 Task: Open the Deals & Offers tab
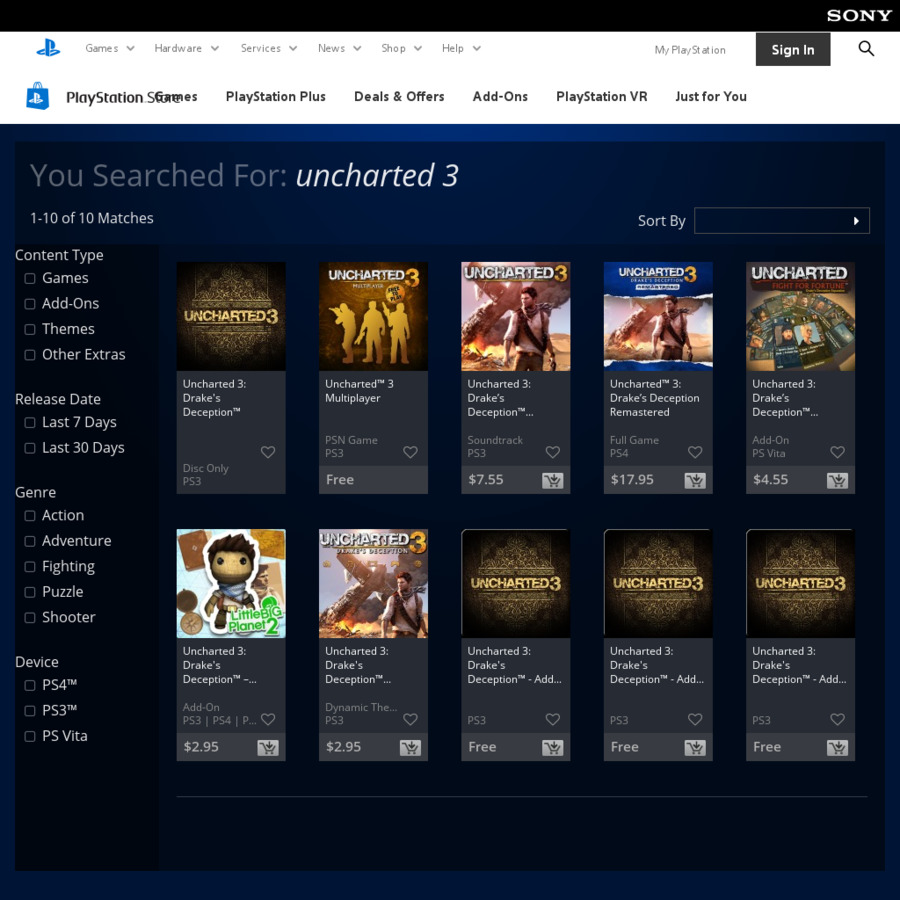tap(399, 96)
